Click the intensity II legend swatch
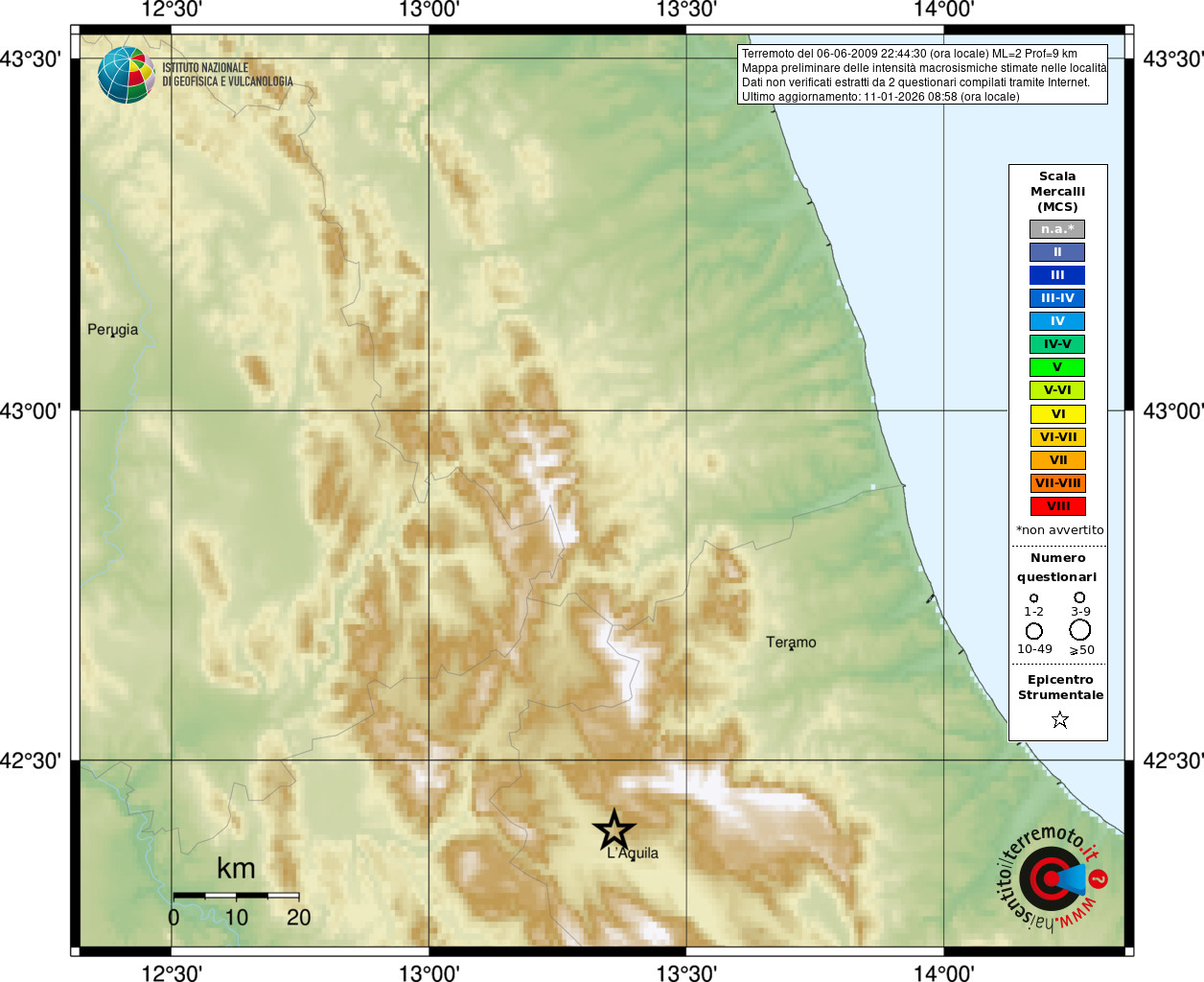Screen dimensions: 1204x982 (1057, 252)
